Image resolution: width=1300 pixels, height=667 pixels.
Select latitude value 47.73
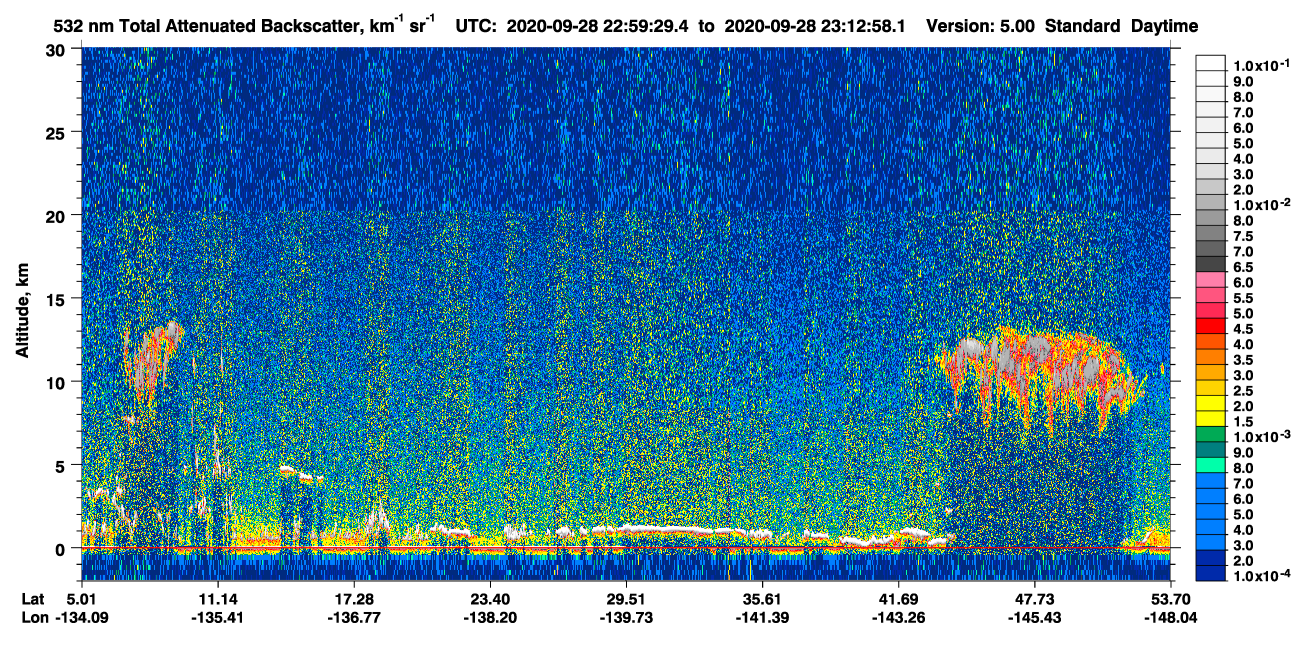1034,599
